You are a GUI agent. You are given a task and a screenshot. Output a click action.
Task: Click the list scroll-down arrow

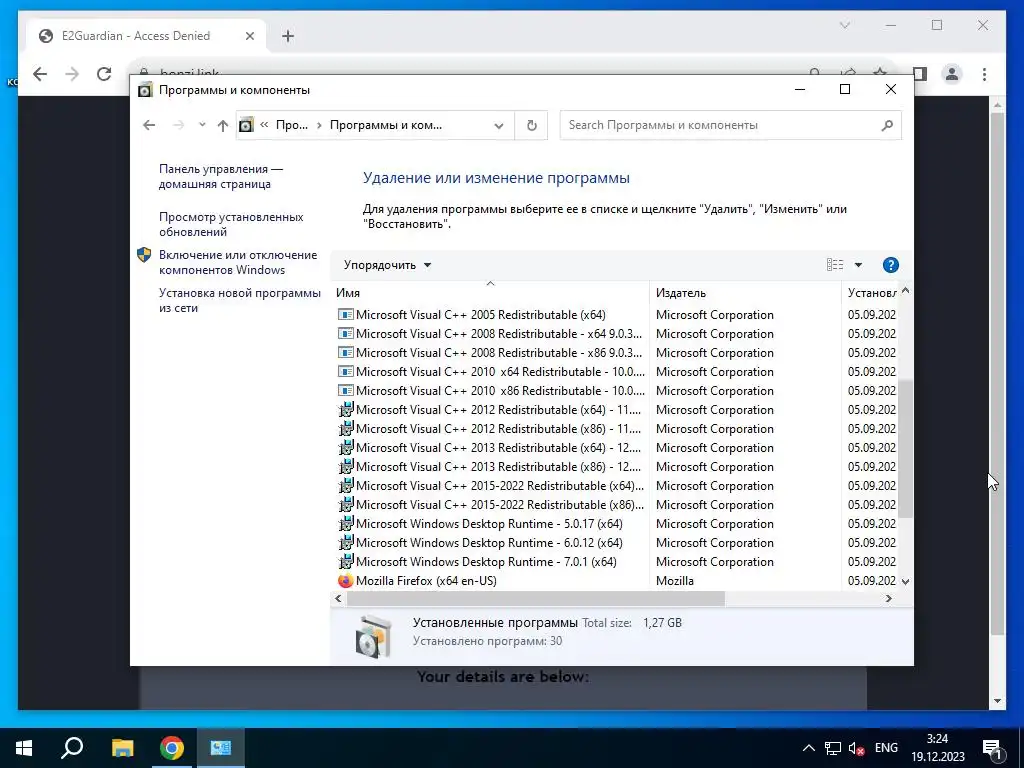[x=905, y=581]
